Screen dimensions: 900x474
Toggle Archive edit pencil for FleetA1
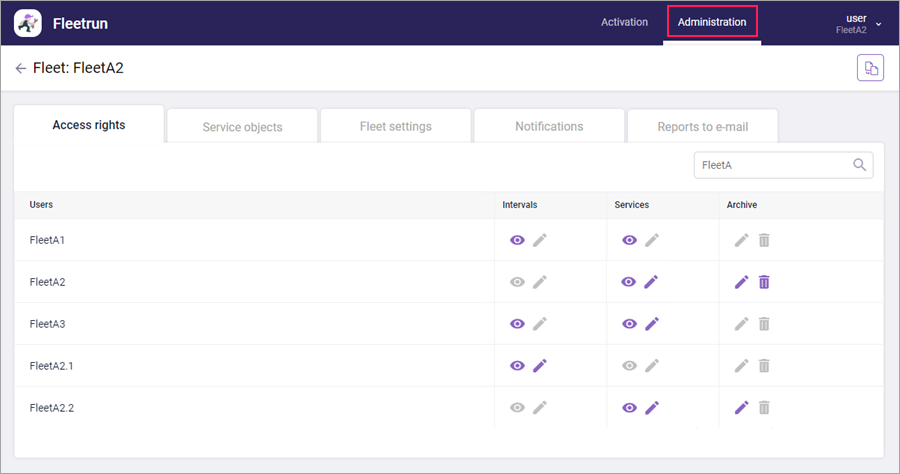click(x=742, y=240)
